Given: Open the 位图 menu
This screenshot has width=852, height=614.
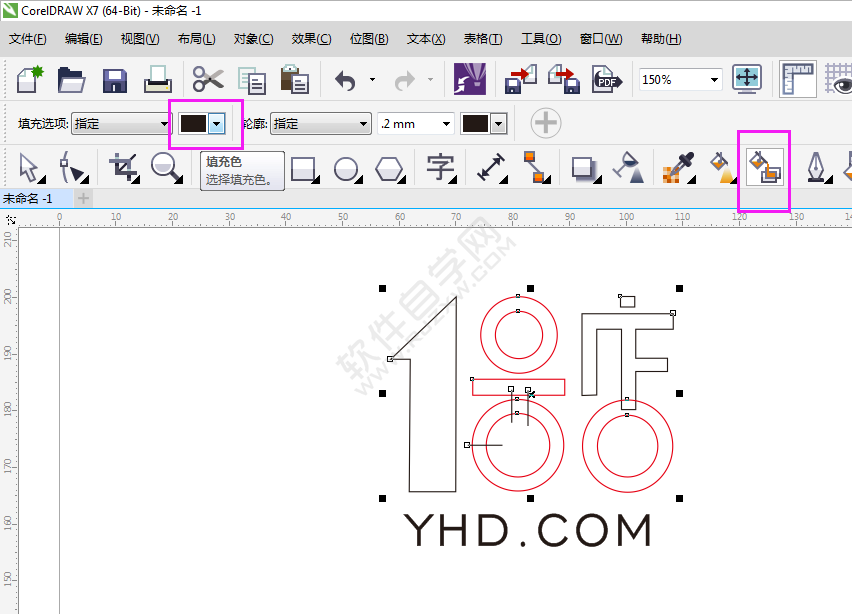Looking at the screenshot, I should click(x=369, y=38).
